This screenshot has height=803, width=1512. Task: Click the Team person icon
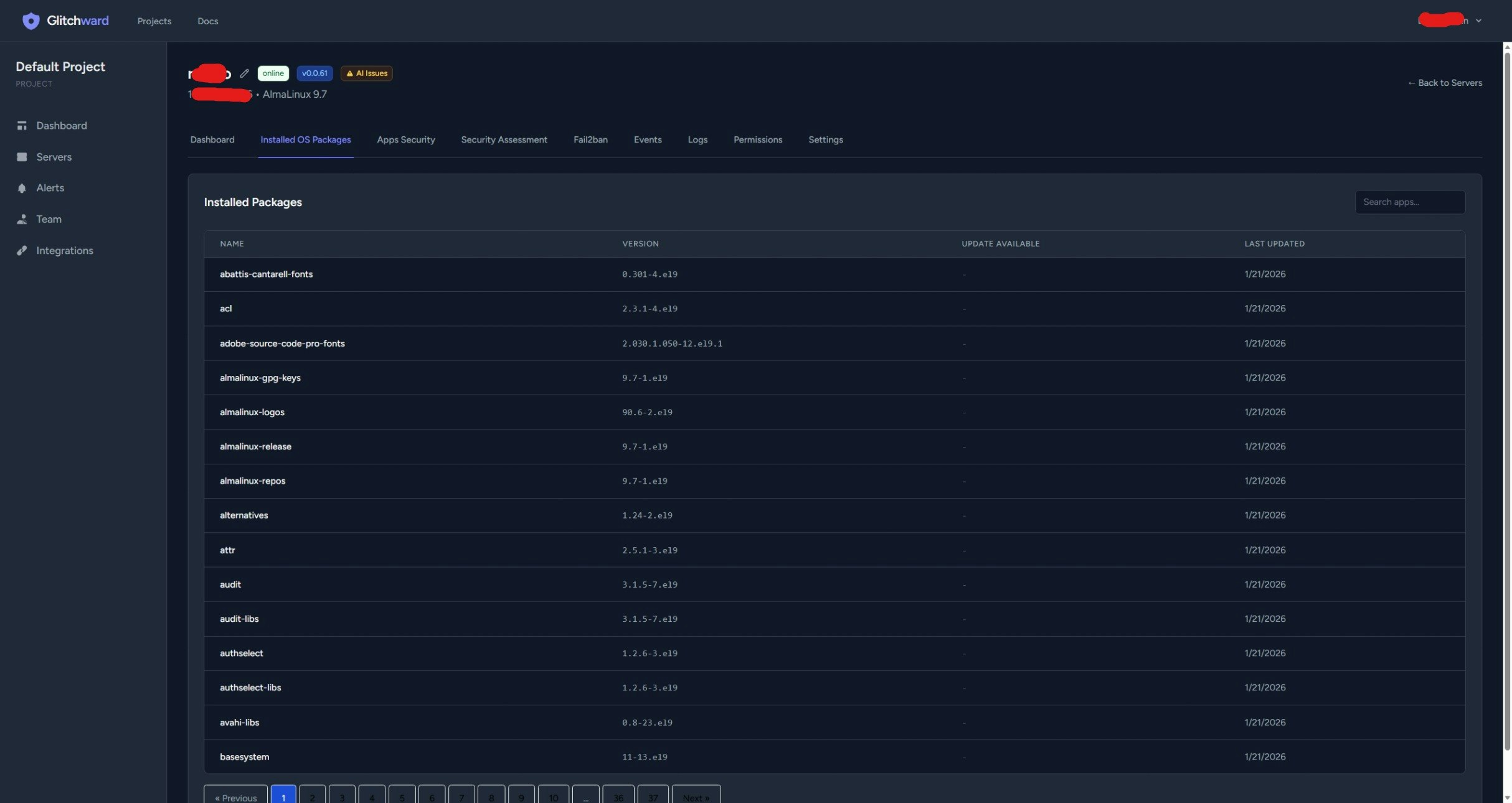coord(22,219)
